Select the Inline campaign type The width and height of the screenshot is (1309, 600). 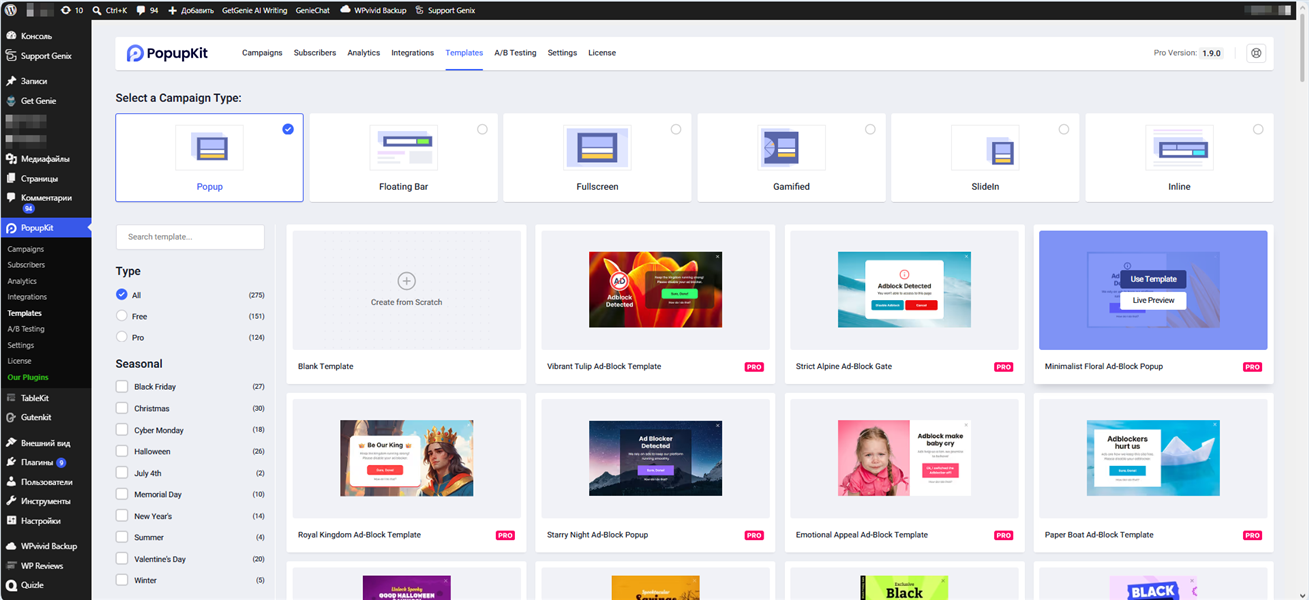1179,158
